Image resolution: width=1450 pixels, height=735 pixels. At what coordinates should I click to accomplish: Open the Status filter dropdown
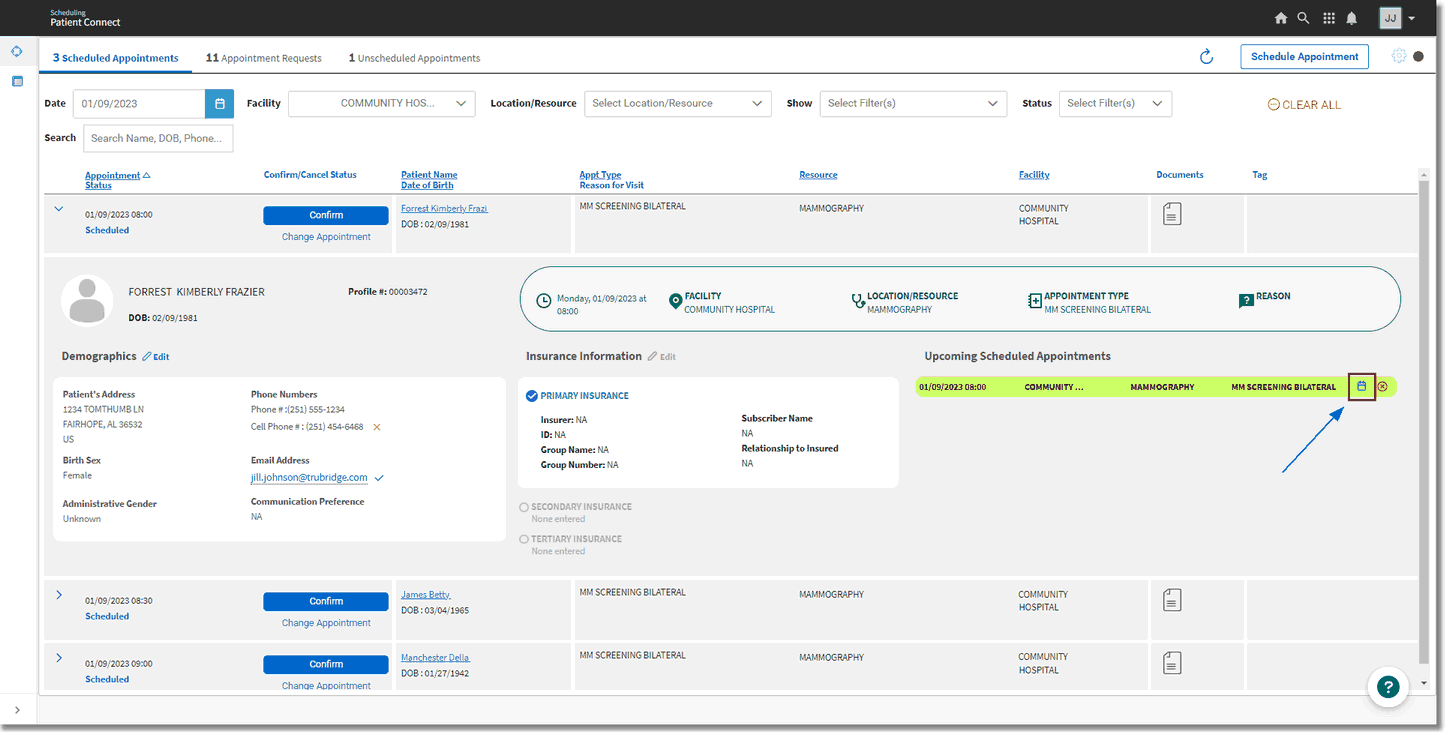[1115, 104]
